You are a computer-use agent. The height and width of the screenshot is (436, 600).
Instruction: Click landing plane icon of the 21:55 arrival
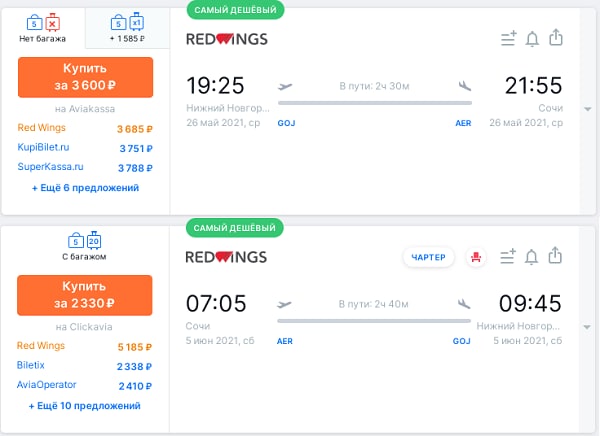coord(465,86)
